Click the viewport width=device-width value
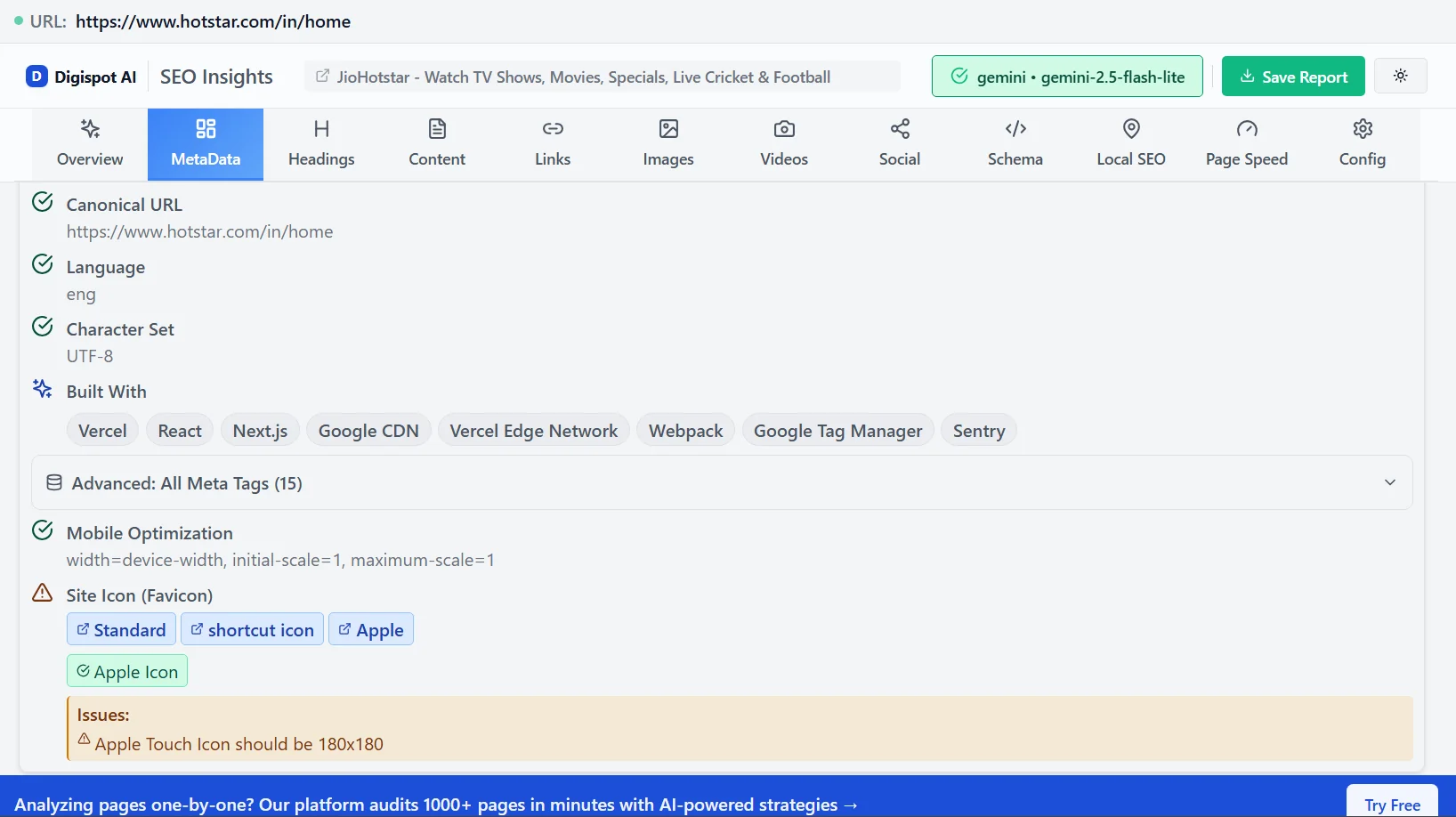The image size is (1456, 817). pyautogui.click(x=280, y=560)
